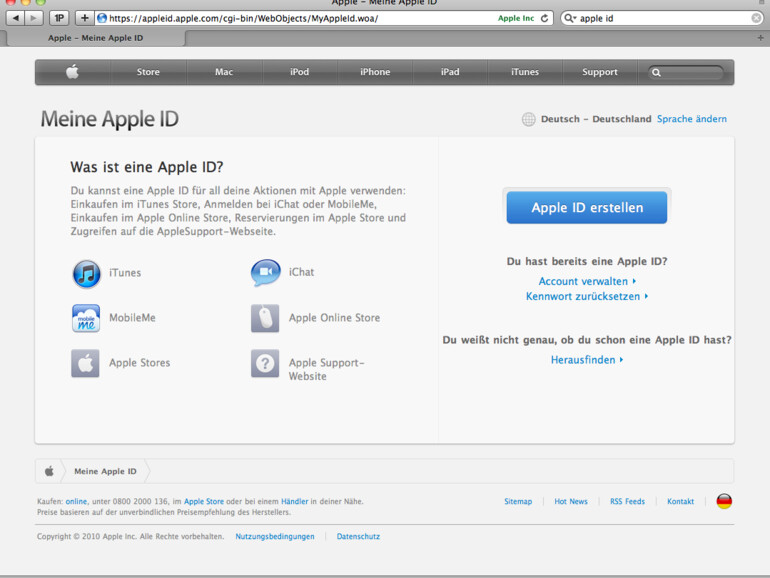Click the Kontakt footer link

tap(680, 501)
